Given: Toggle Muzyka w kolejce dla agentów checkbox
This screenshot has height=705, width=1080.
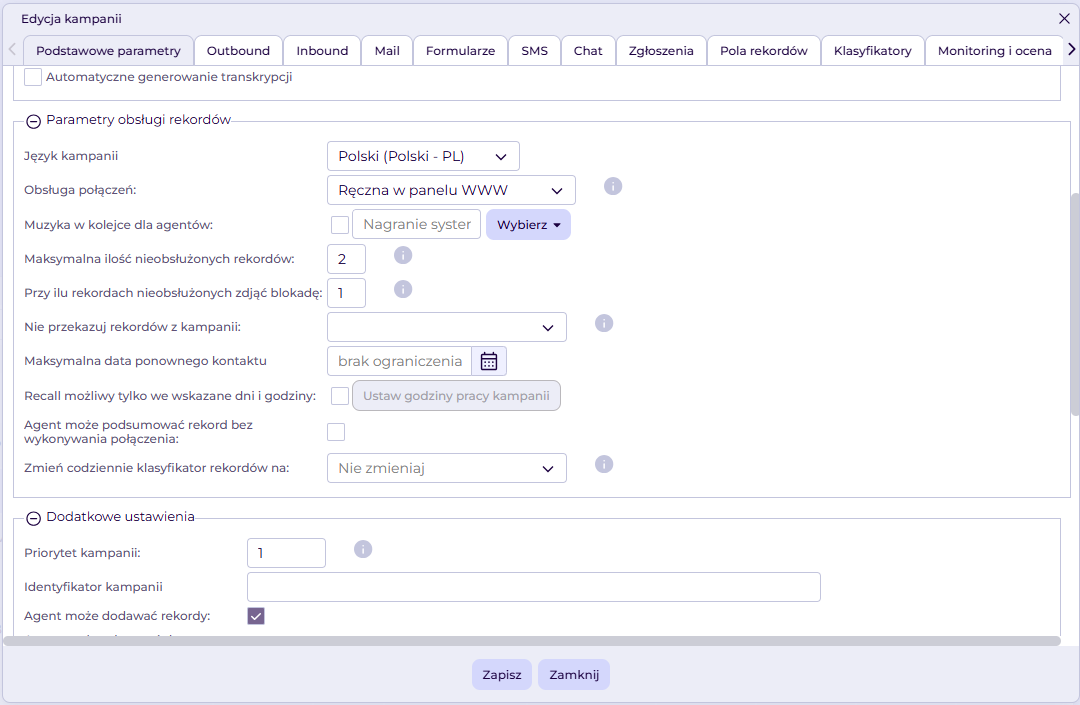Looking at the screenshot, I should click(340, 225).
